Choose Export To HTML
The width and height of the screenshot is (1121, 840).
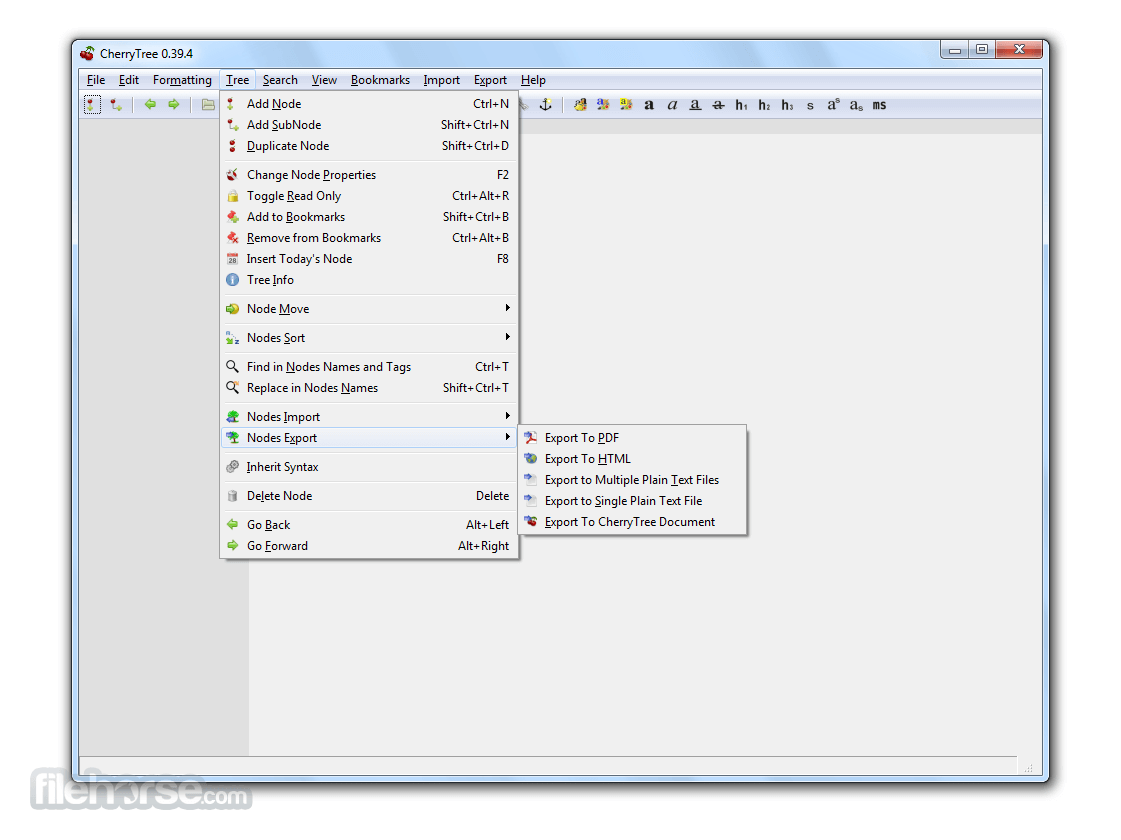[632, 459]
